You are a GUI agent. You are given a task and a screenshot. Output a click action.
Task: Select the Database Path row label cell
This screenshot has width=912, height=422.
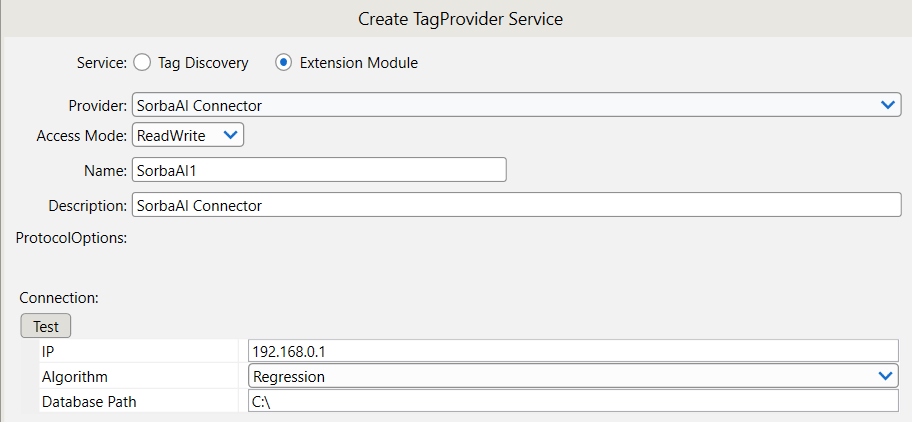pyautogui.click(x=140, y=401)
